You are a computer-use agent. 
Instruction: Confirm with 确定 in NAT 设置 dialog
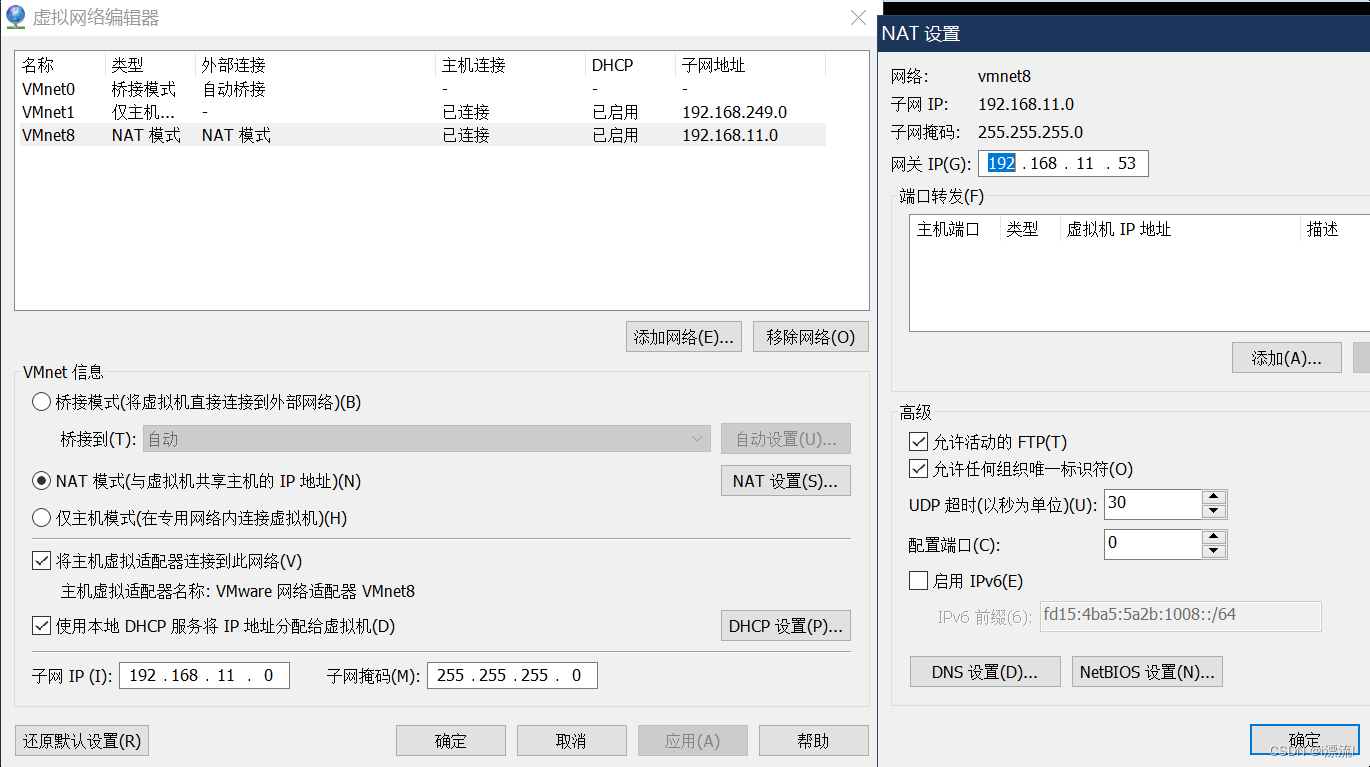[x=1305, y=740]
